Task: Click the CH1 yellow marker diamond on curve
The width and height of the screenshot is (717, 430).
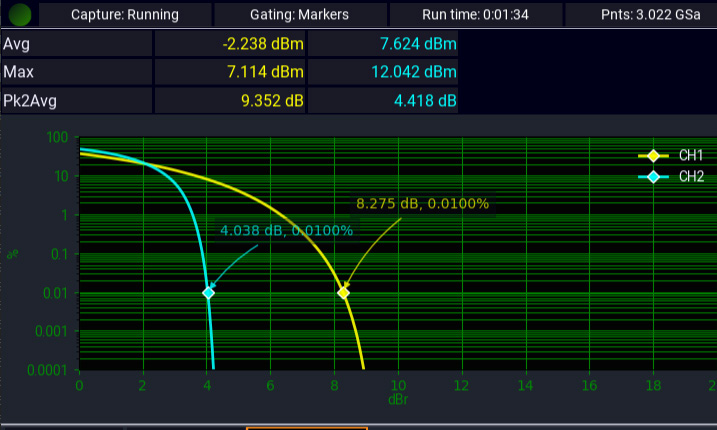Action: point(343,293)
